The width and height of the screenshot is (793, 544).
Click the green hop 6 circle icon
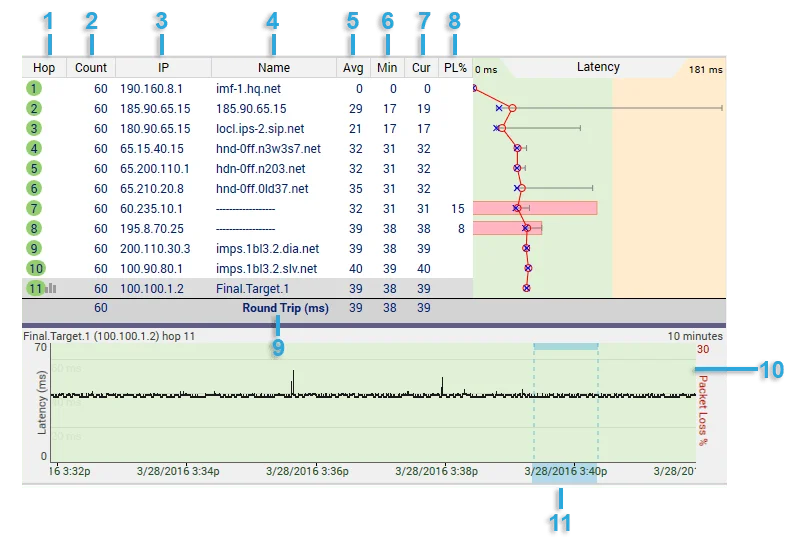click(34, 189)
